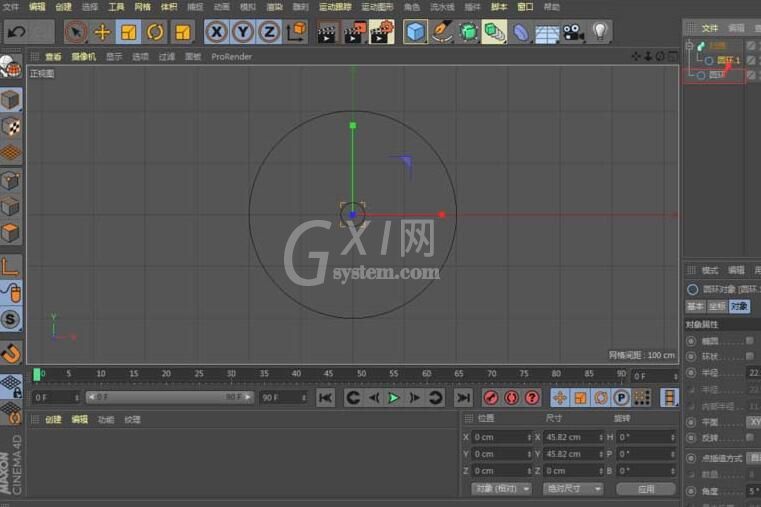Toggle the Z axis lock
761x507 pixels.
coord(269,33)
